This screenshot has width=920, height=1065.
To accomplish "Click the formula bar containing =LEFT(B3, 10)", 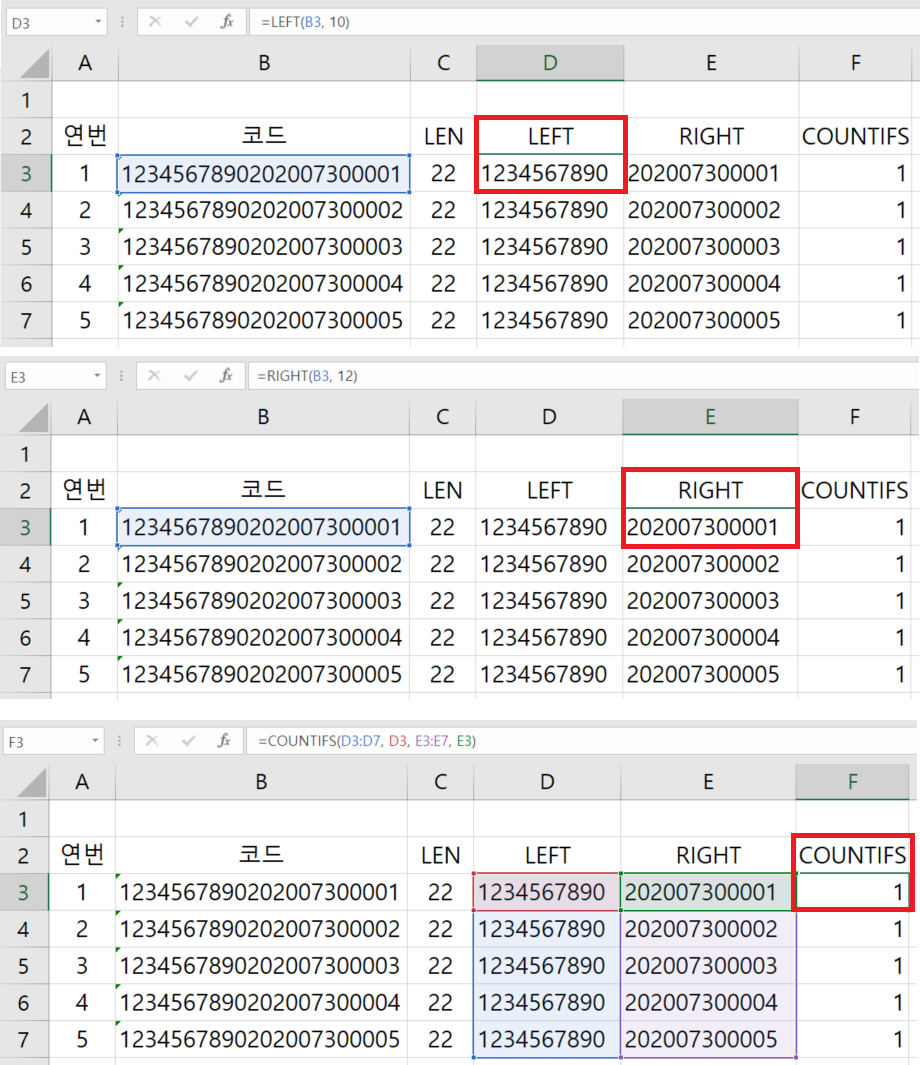I will tap(584, 22).
